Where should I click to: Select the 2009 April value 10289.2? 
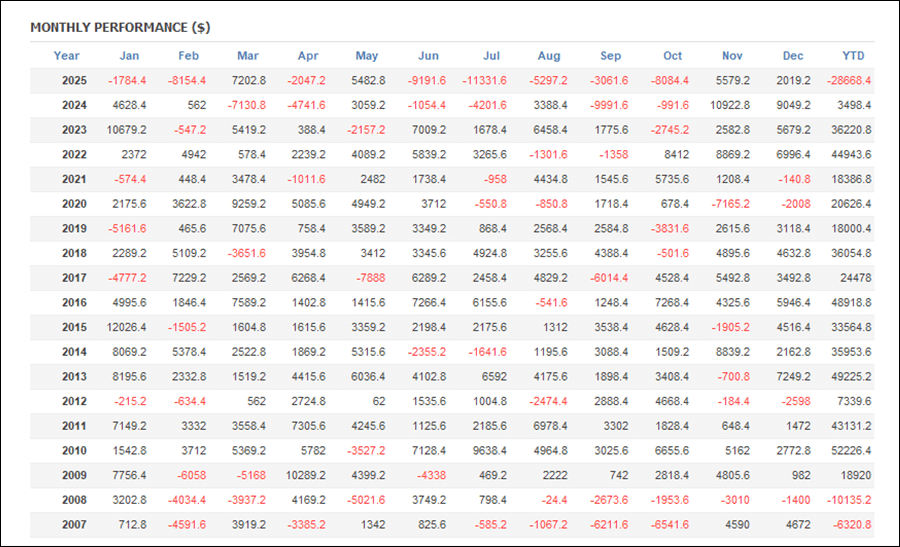[x=305, y=474]
